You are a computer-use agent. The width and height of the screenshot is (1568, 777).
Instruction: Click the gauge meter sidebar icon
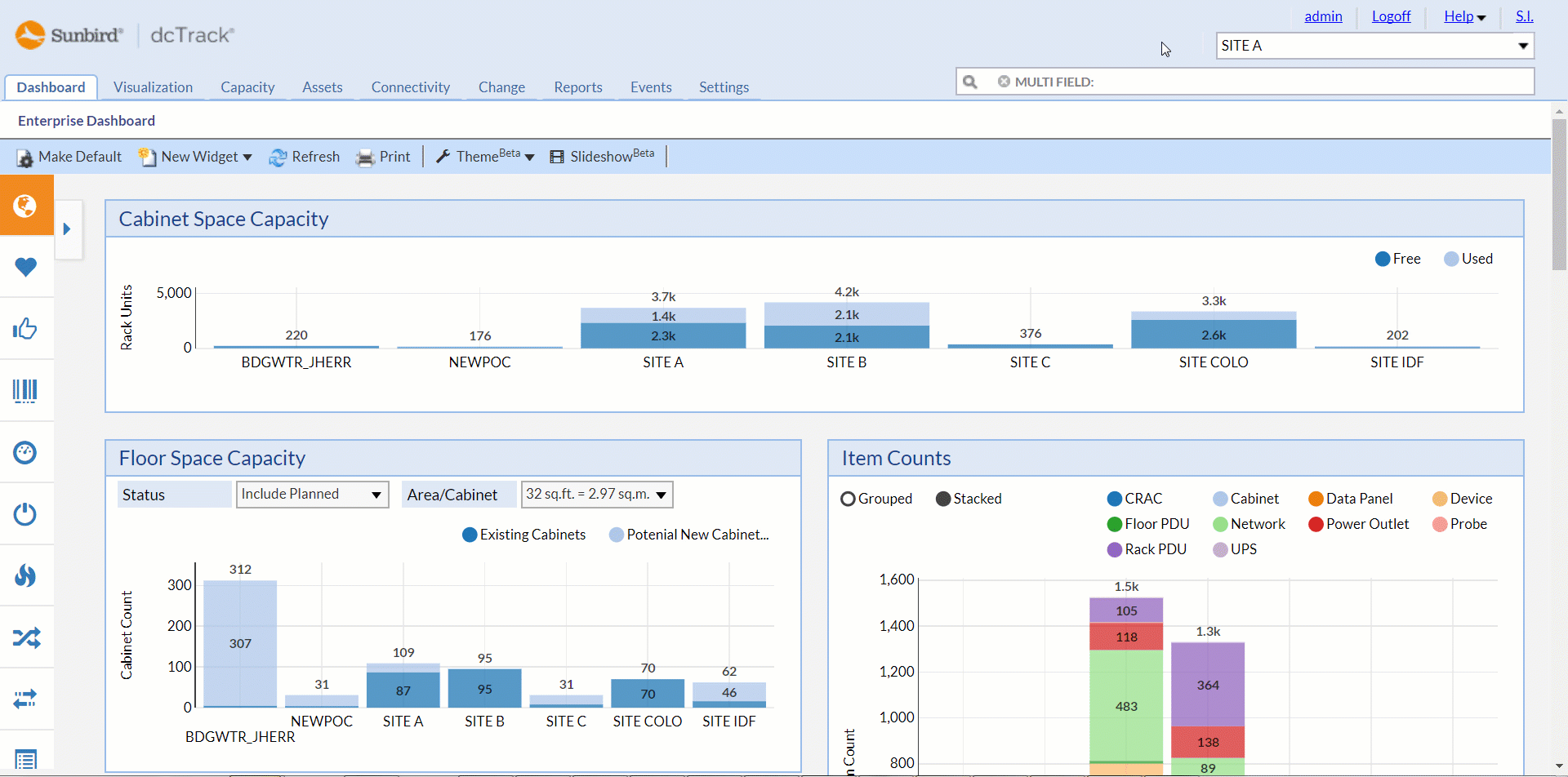tap(26, 452)
